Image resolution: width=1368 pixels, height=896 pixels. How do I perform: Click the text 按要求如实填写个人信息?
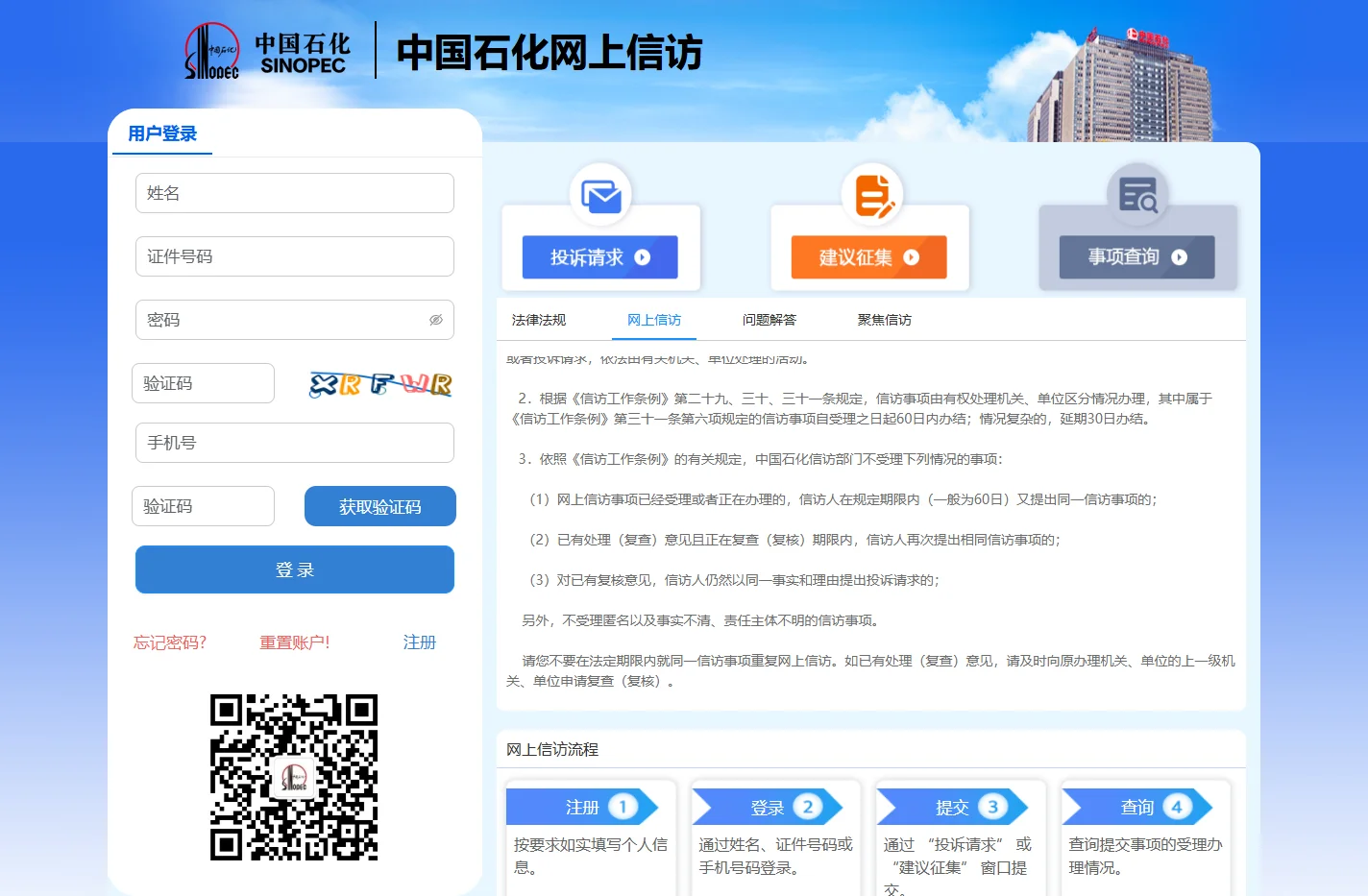(x=591, y=856)
